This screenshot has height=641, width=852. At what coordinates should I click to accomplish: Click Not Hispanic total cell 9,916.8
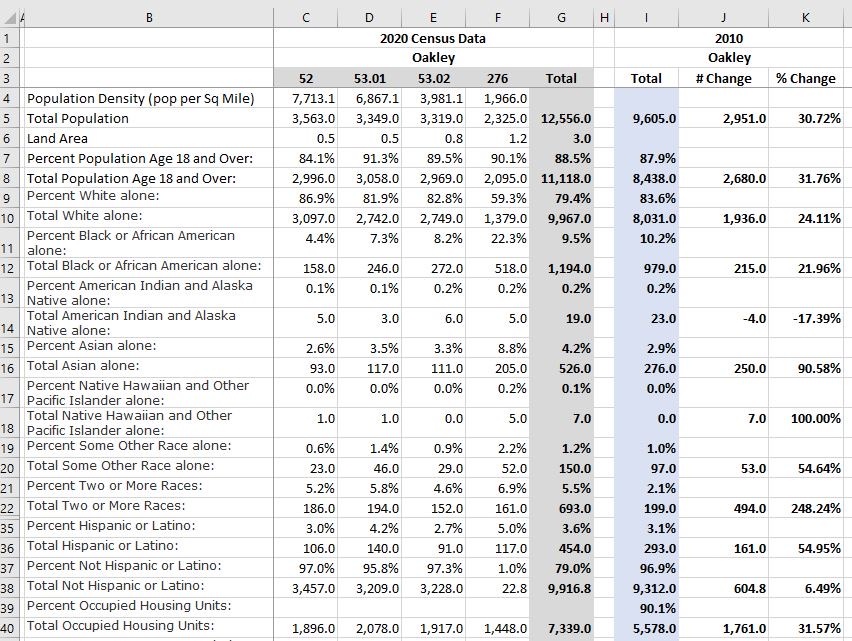point(561,588)
